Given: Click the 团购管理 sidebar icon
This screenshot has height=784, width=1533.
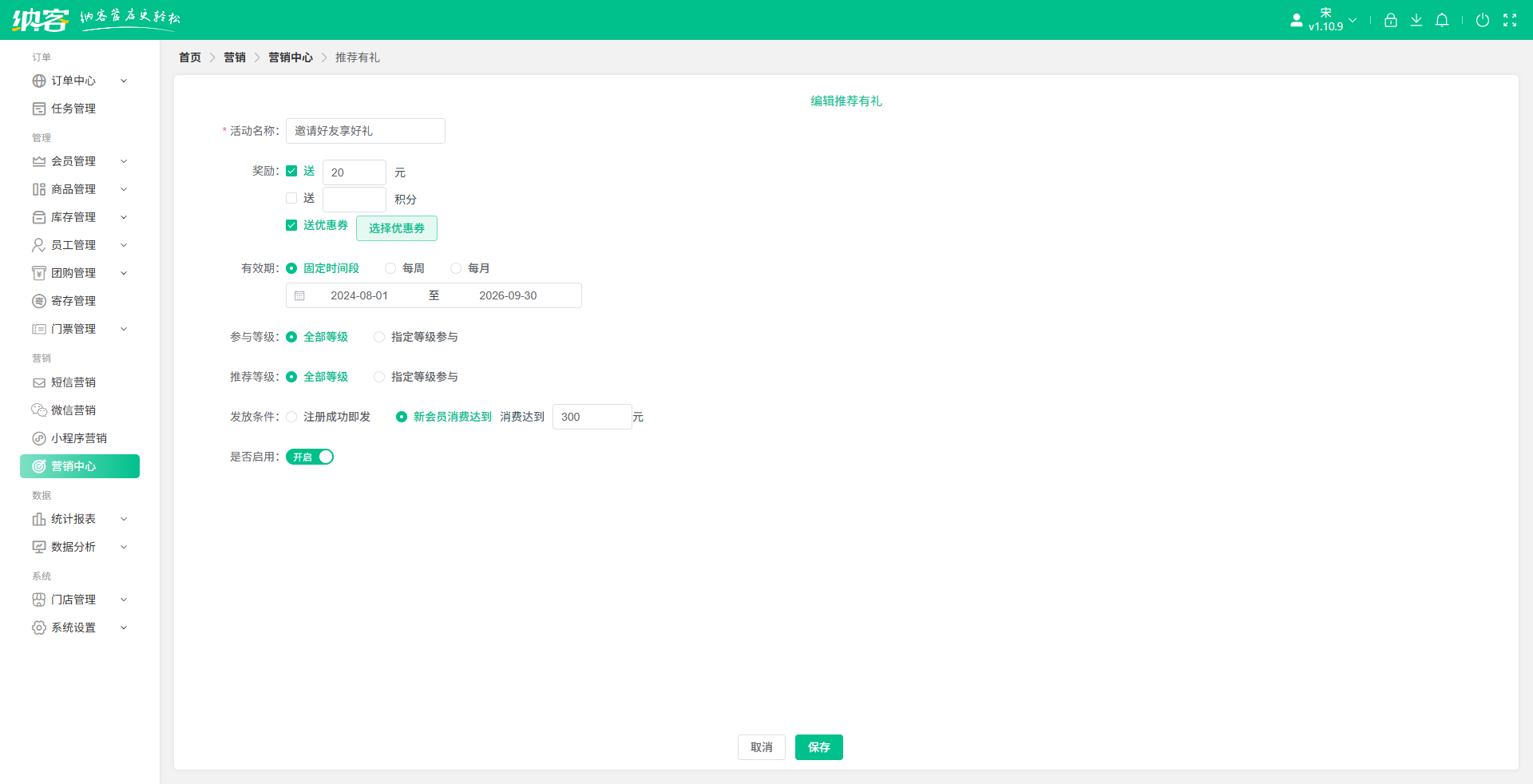Looking at the screenshot, I should click(38, 273).
